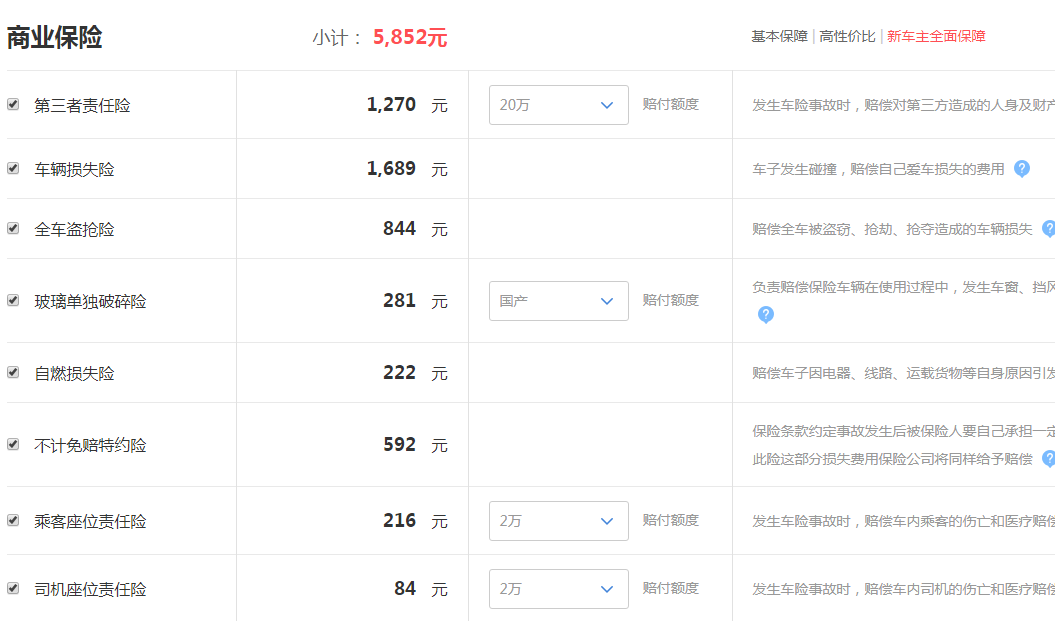Disable the 自燃损失险 checkbox

point(13,372)
